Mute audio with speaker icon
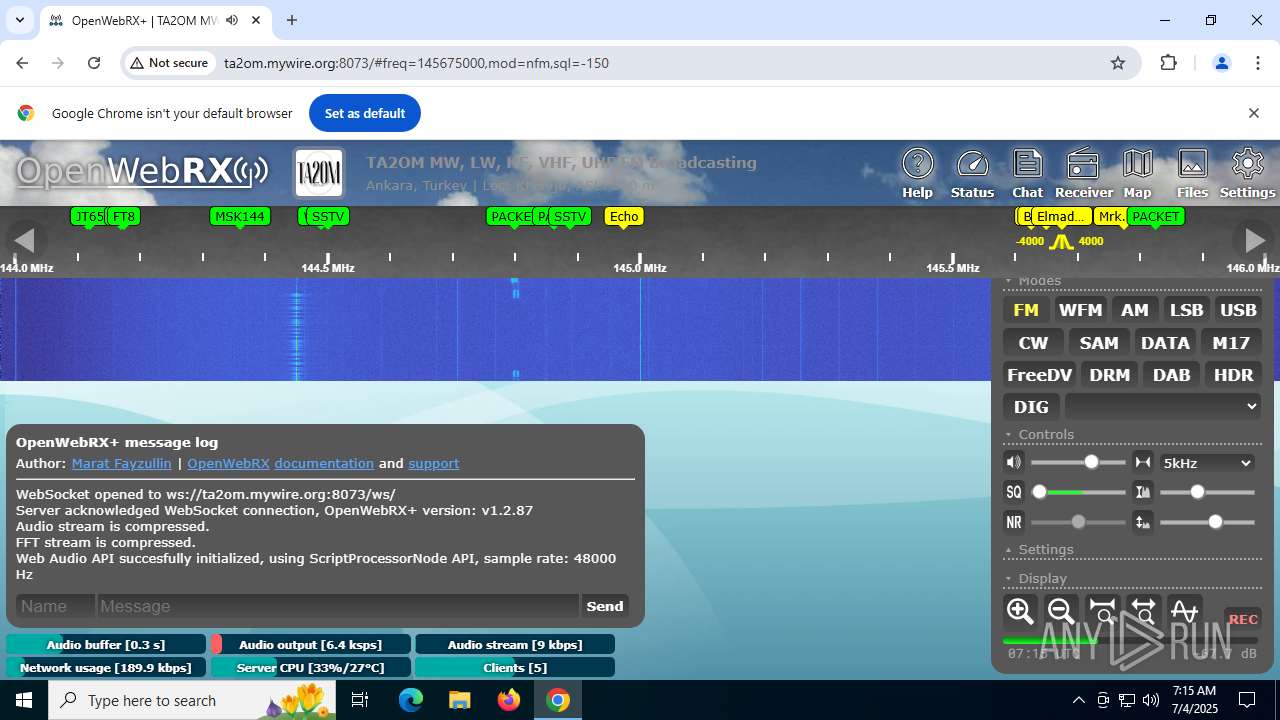1280x720 pixels. pos(1014,462)
